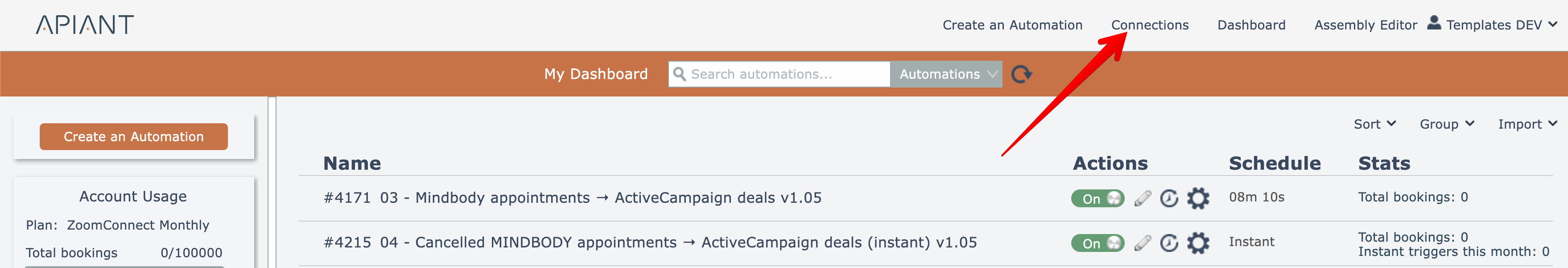This screenshot has height=268, width=1568.
Task: Open settings gear for automation #4215
Action: tap(1197, 243)
